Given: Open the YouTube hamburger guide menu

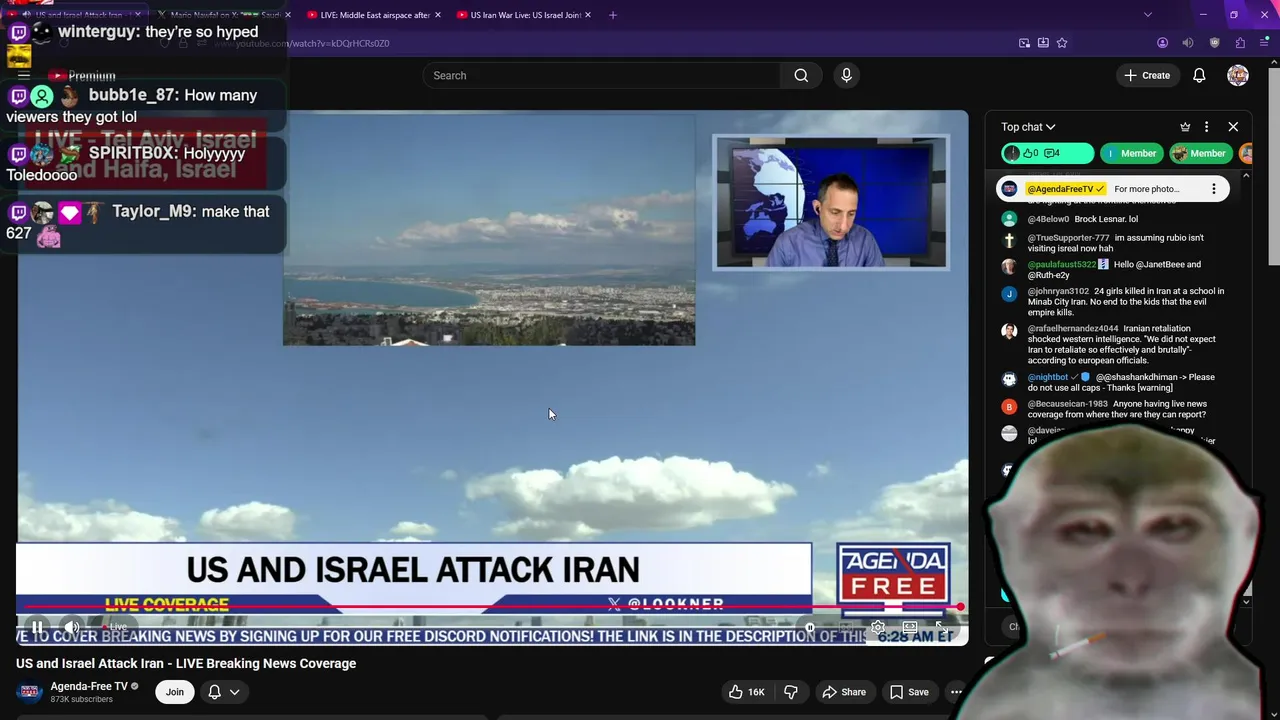Looking at the screenshot, I should 24,75.
